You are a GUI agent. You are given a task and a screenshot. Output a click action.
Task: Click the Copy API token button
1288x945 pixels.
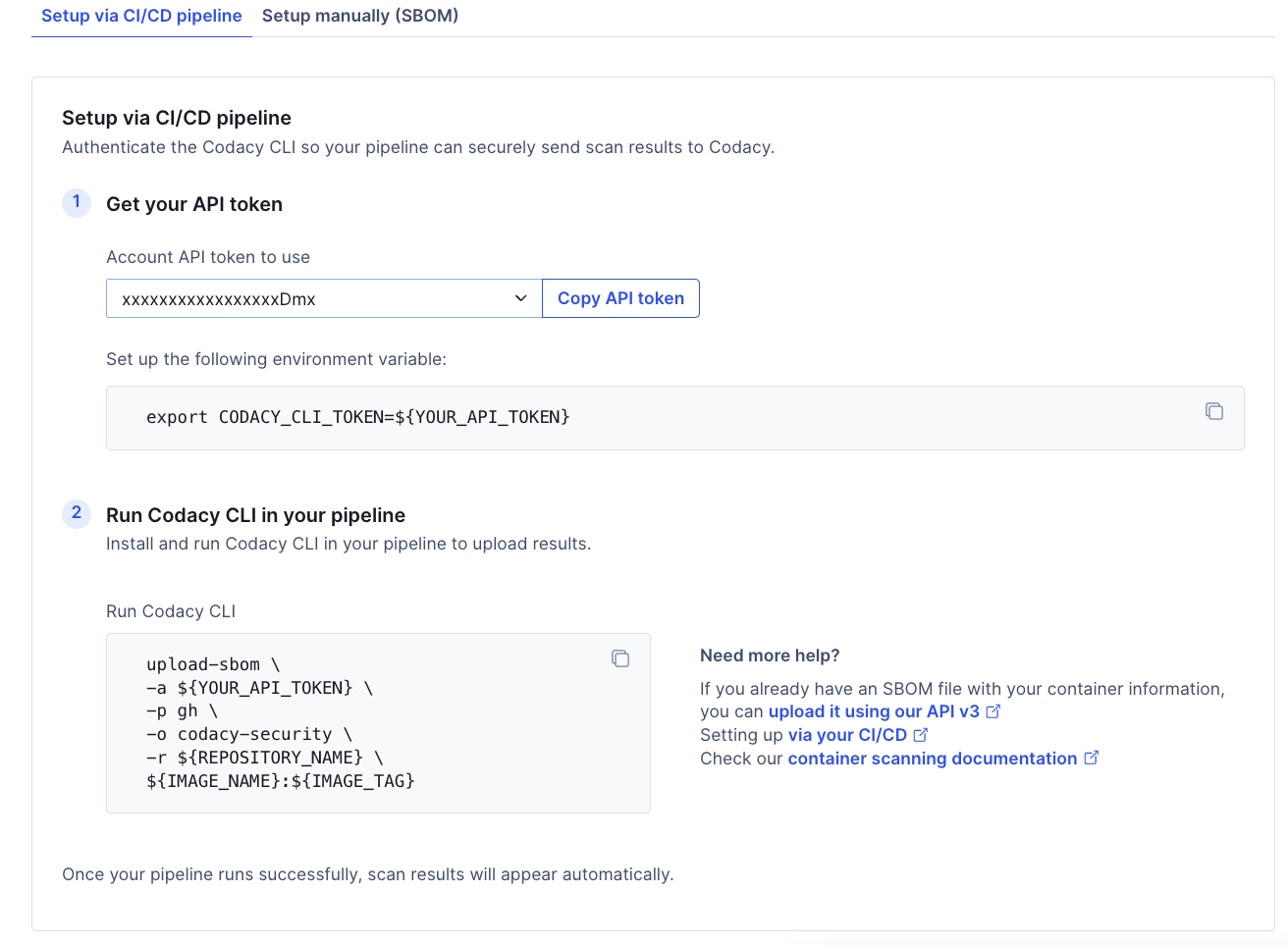[620, 298]
